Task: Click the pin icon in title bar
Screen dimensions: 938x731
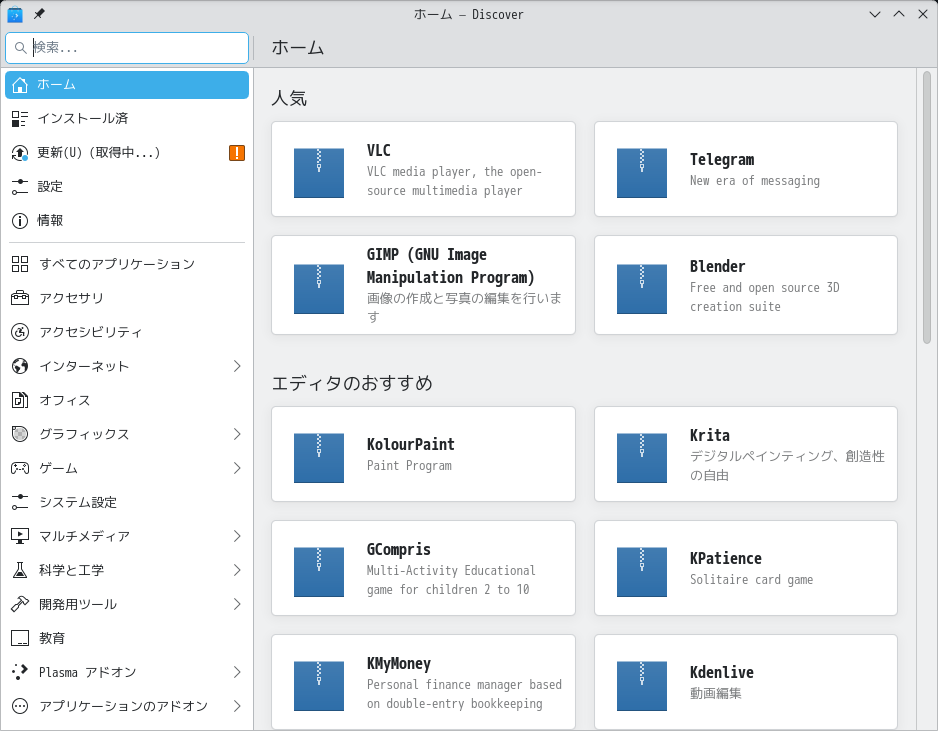Action: click(x=39, y=14)
